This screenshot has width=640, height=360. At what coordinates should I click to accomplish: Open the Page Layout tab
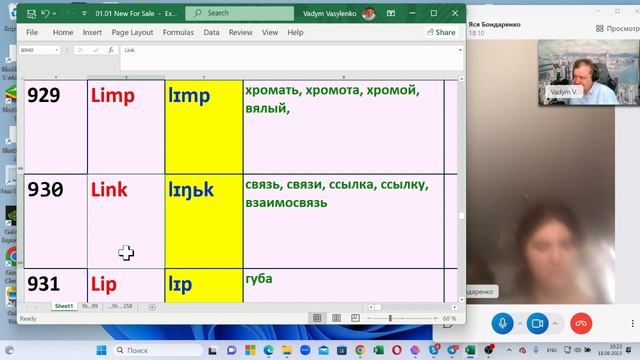coord(132,32)
